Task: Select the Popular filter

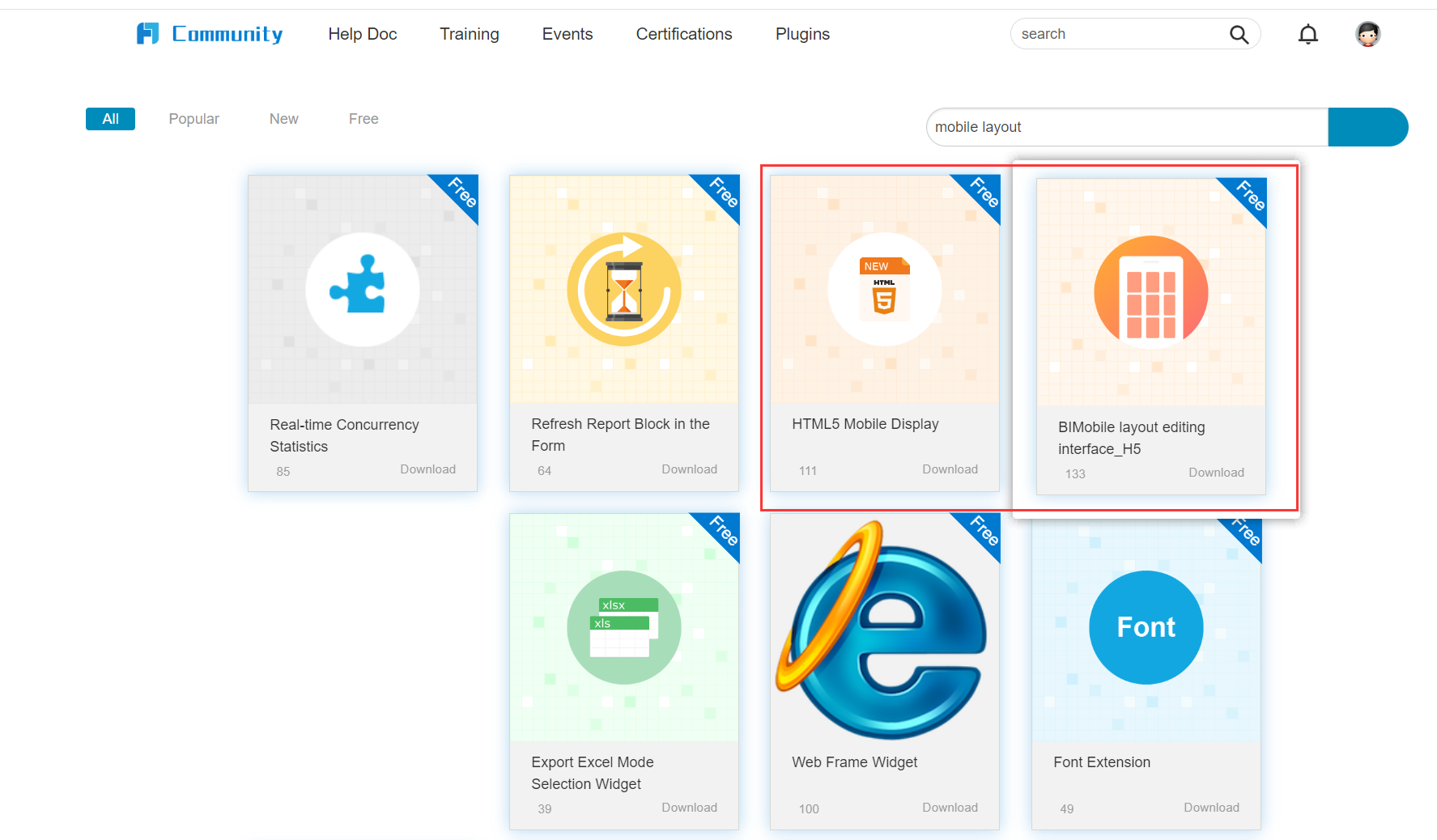Action: 193,118
